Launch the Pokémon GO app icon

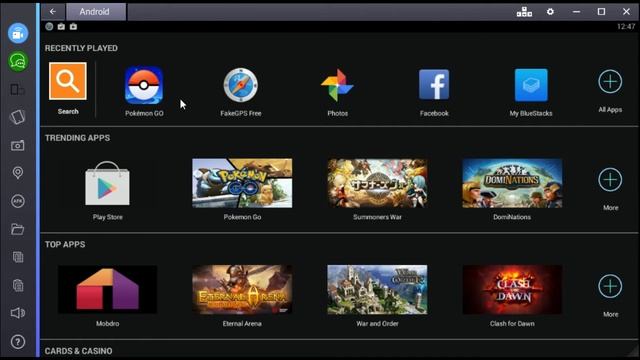click(144, 86)
